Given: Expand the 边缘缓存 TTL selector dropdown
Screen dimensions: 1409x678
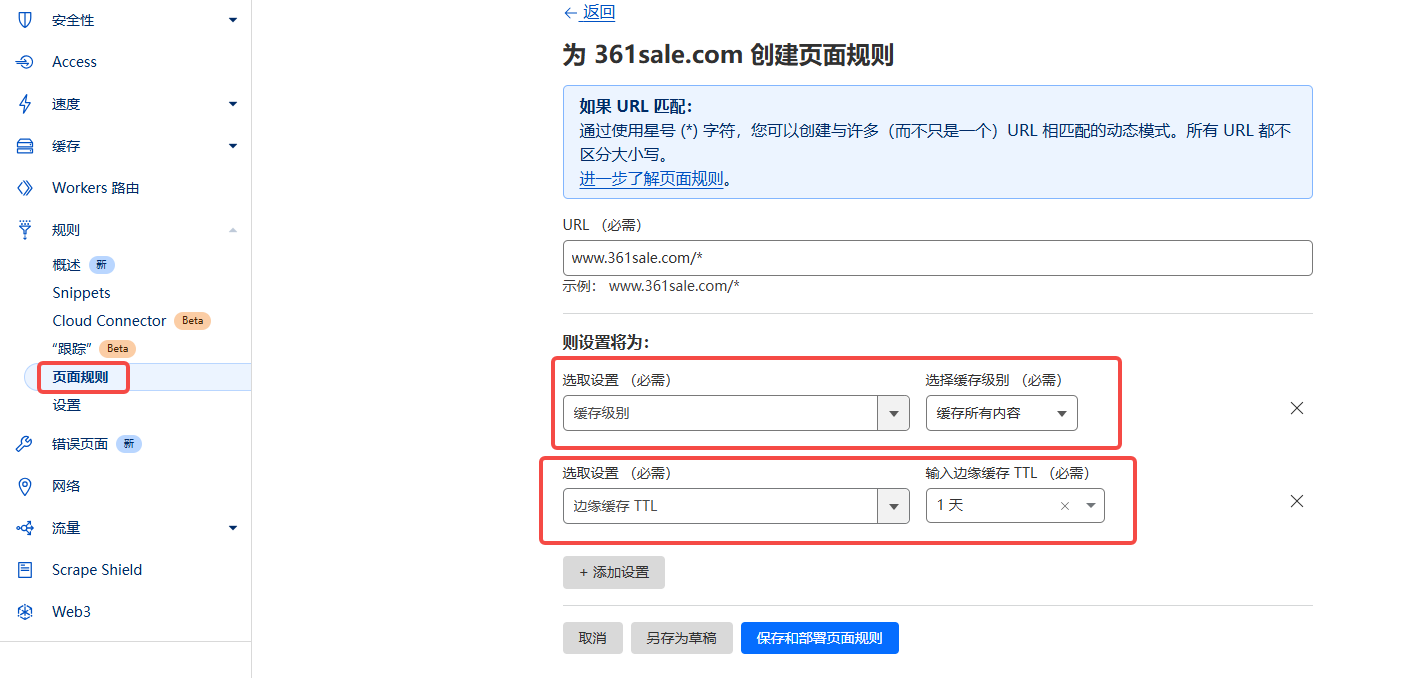Looking at the screenshot, I should point(892,505).
